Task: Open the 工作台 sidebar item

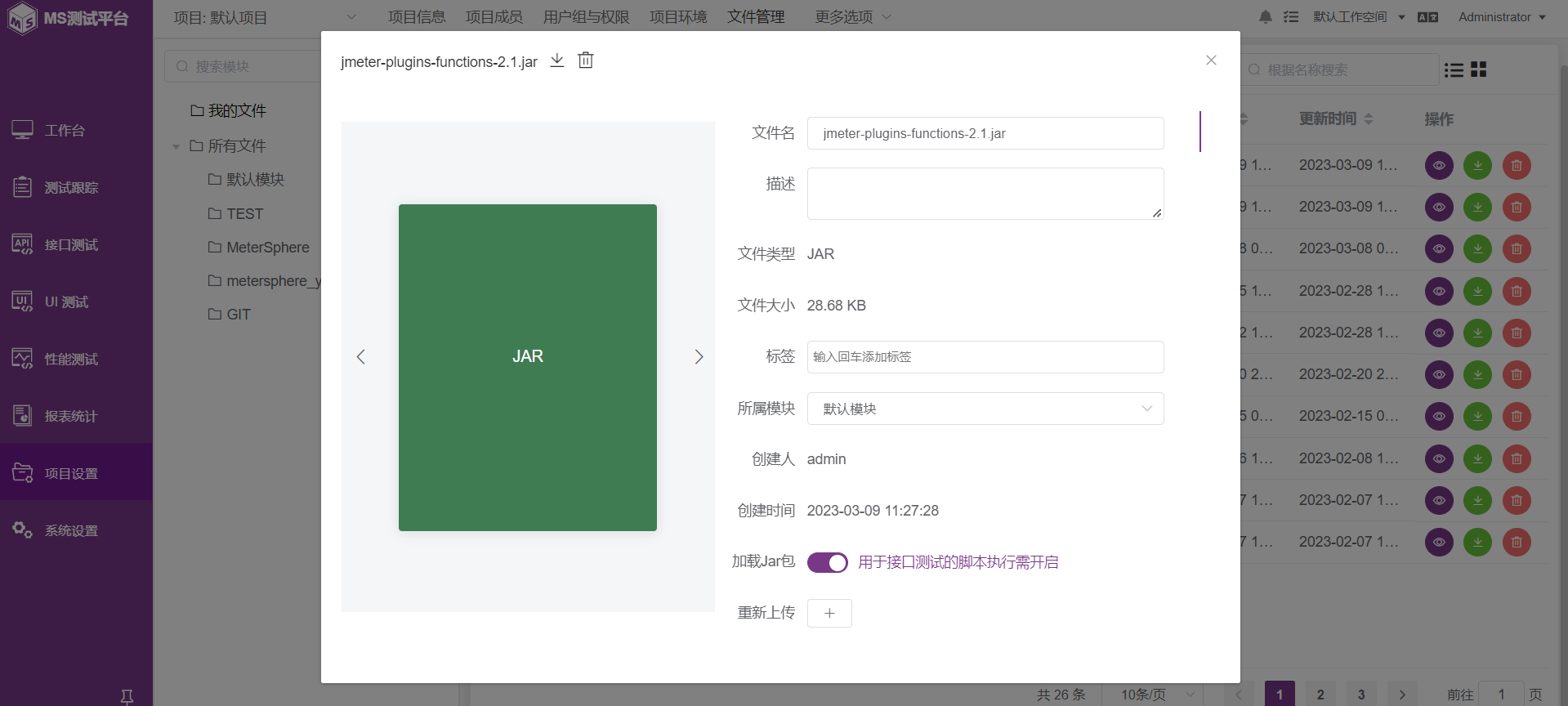Action: point(76,130)
